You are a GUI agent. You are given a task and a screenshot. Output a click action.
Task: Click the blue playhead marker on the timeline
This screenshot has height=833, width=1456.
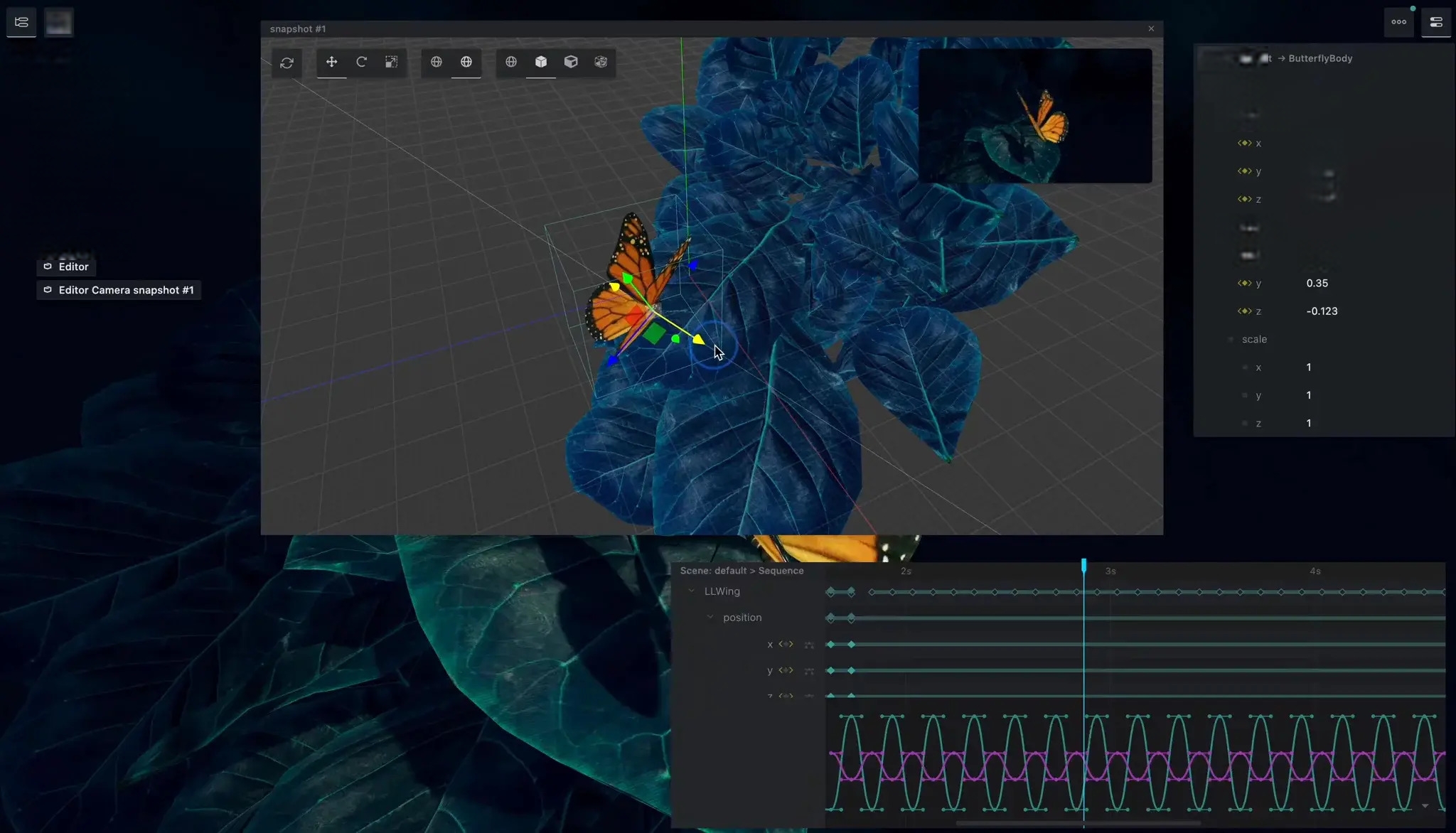coord(1083,565)
